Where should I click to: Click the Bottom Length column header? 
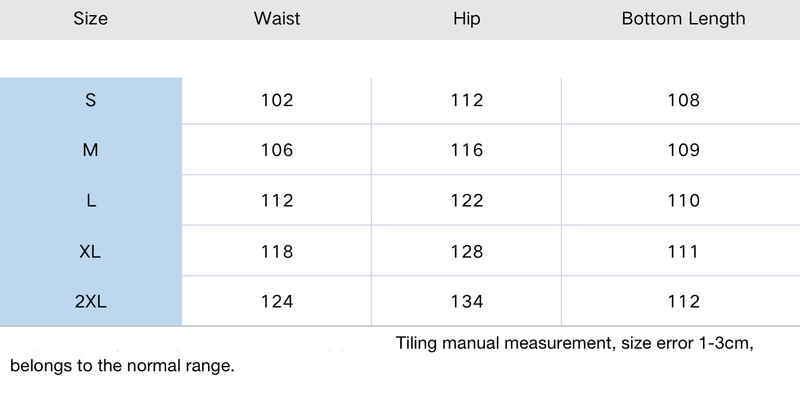[683, 19]
